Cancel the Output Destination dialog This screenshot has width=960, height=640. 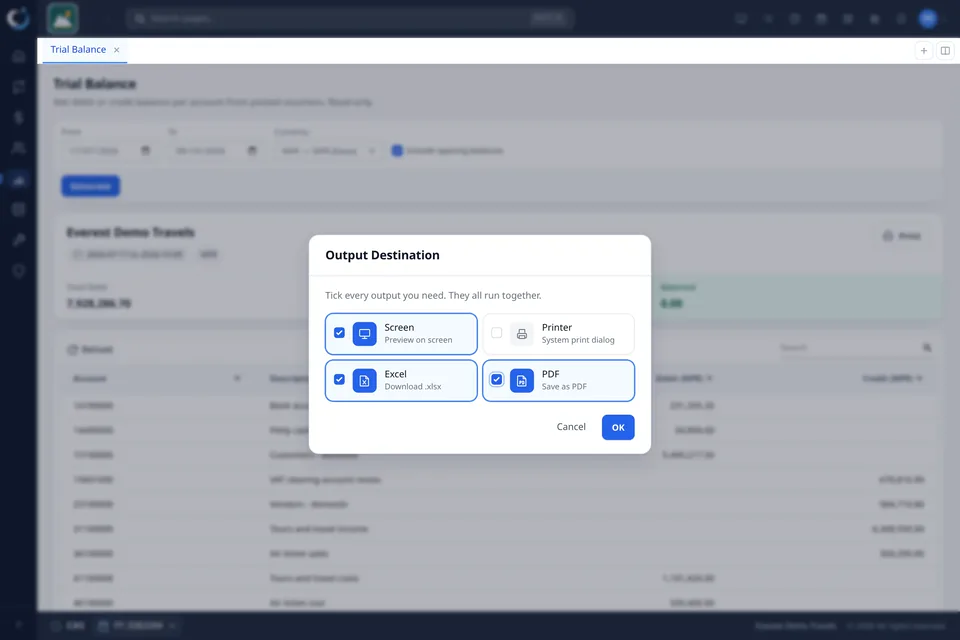[x=571, y=427]
